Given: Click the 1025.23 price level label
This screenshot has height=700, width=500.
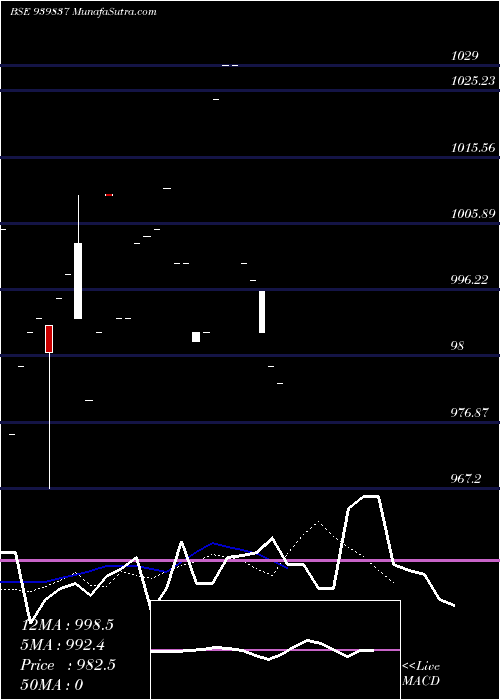Looking at the screenshot, I should [473, 81].
